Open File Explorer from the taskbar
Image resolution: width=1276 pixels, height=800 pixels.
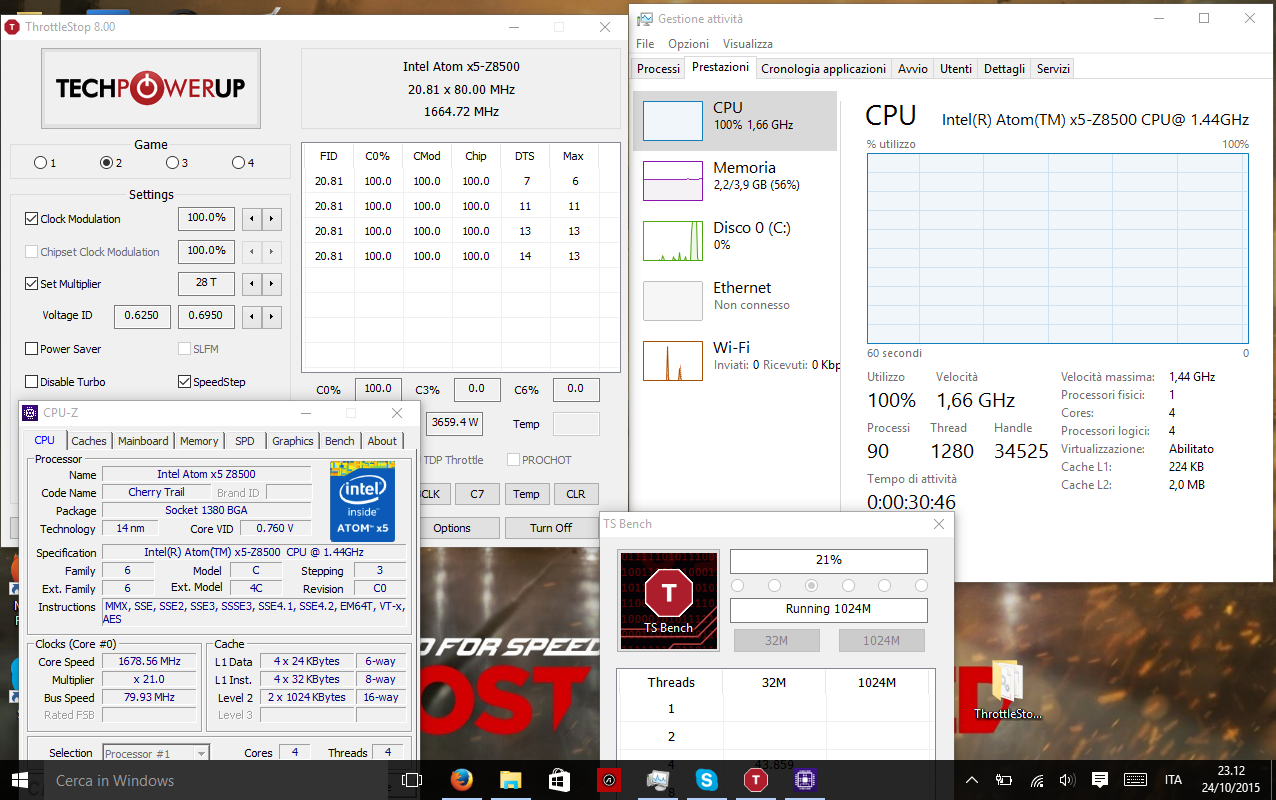tap(510, 780)
